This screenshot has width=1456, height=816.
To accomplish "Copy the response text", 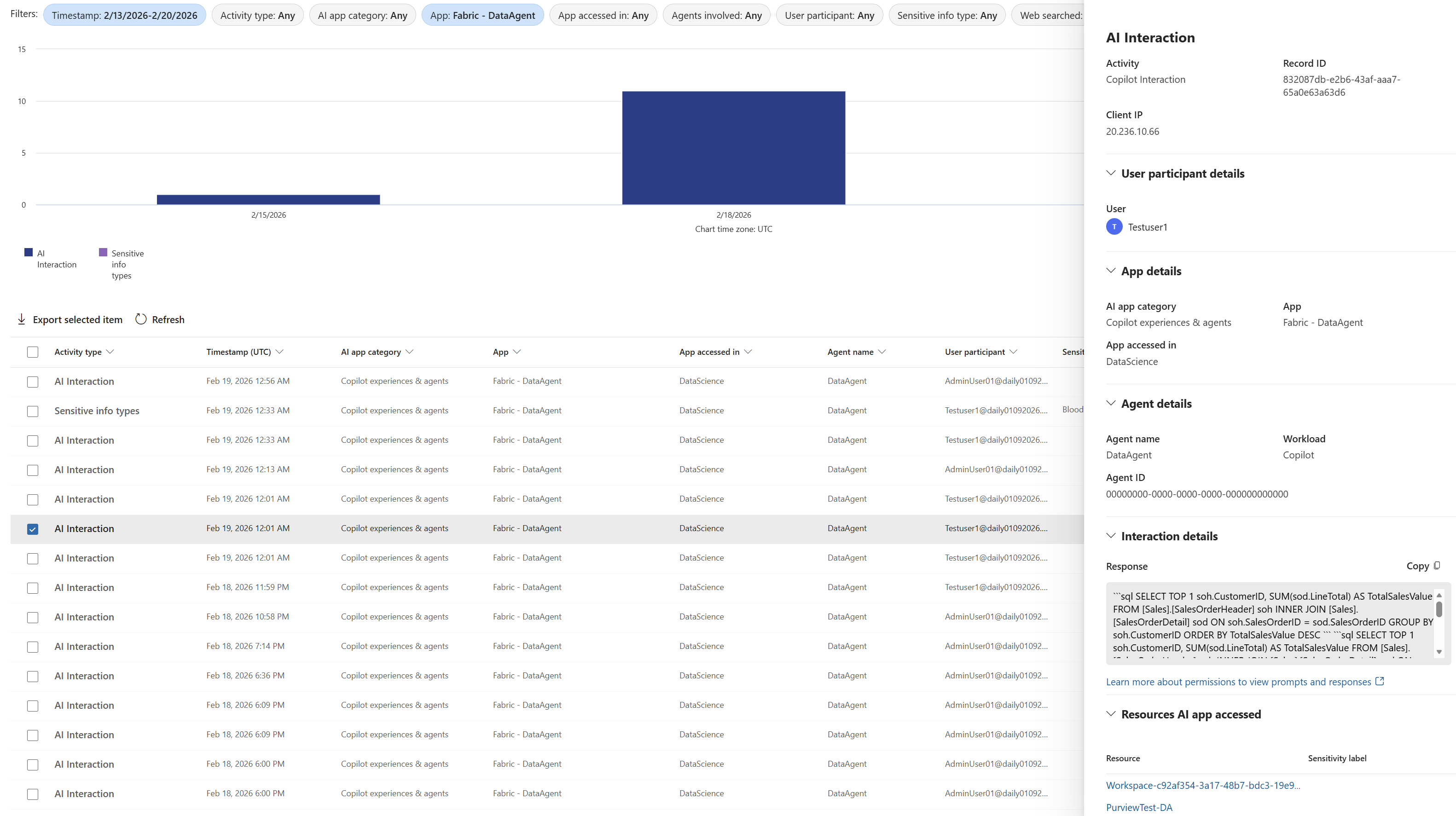I will point(1423,566).
